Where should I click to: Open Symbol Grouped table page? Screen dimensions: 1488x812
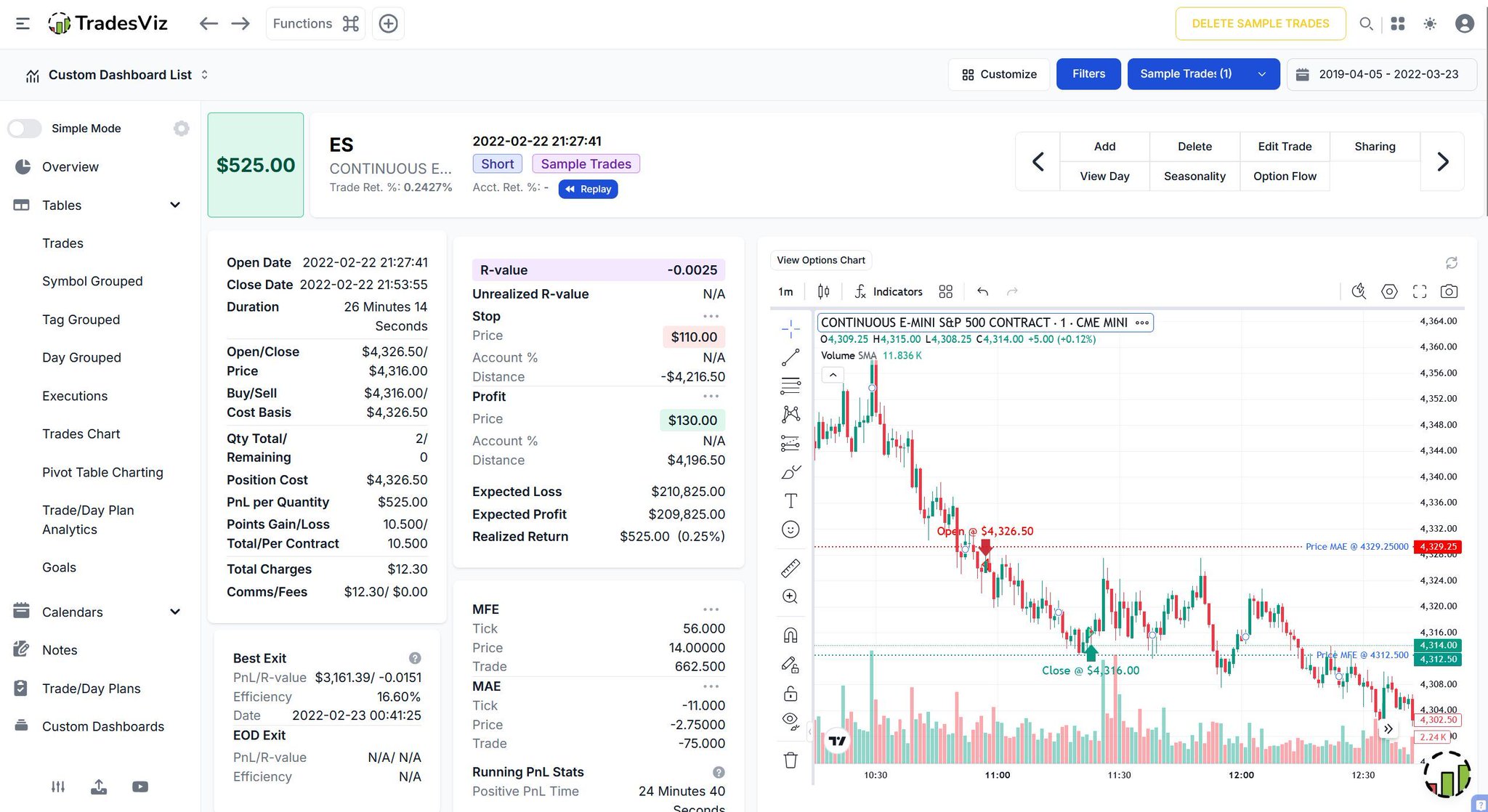[x=92, y=281]
